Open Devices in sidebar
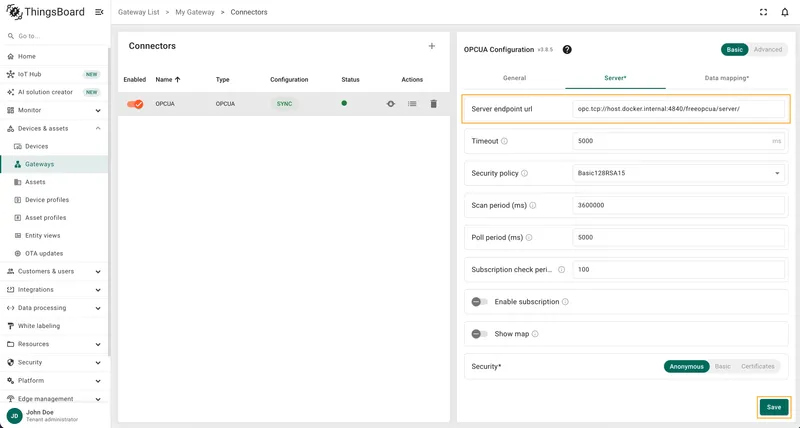 tap(54, 146)
